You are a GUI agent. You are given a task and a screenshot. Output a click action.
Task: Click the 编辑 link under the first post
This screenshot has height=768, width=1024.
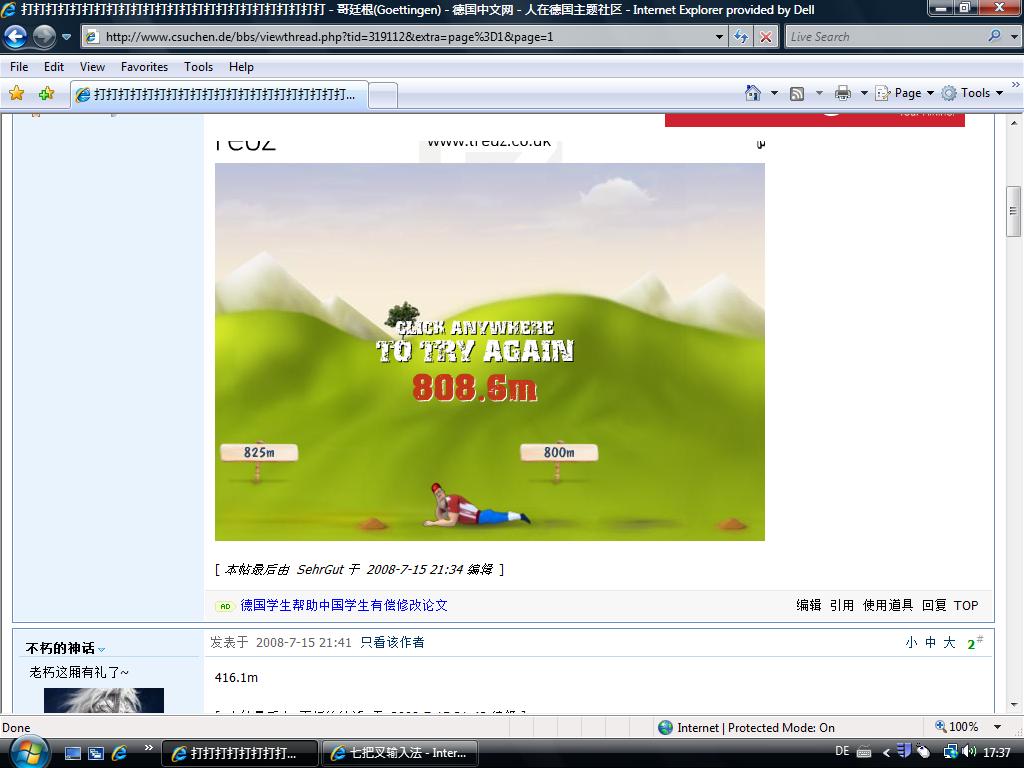pyautogui.click(x=808, y=605)
